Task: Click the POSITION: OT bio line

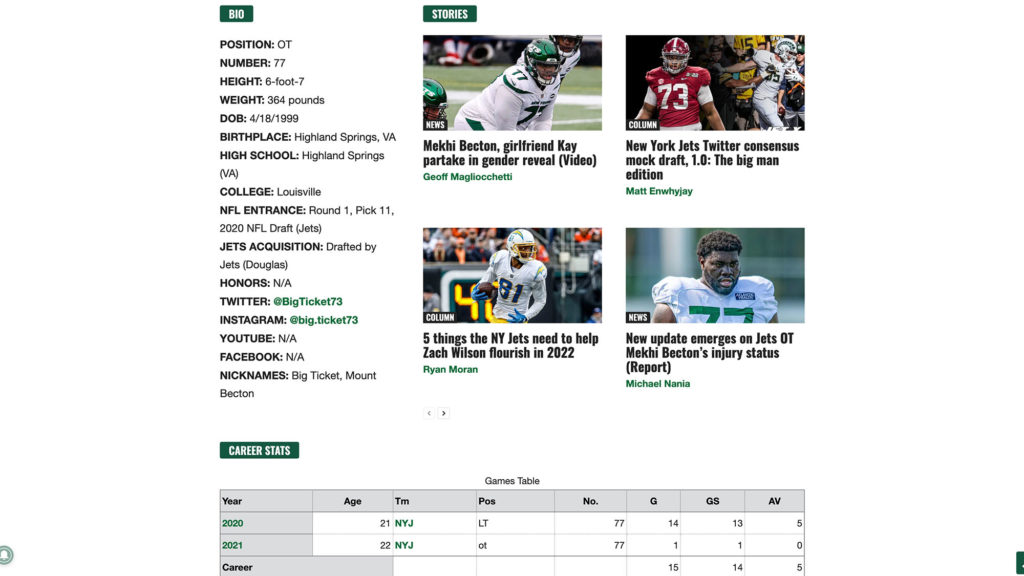Action: tap(255, 45)
